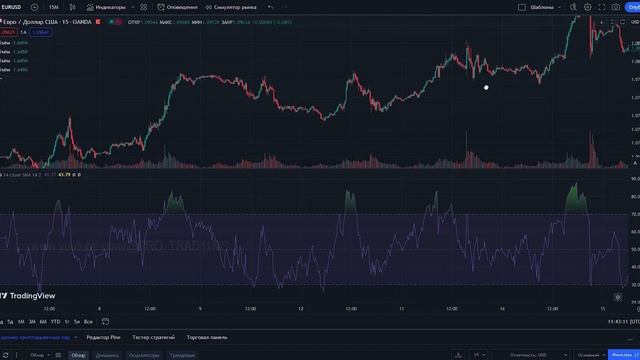
Task: Open the USD currency selector on price axis
Action: 635,22
